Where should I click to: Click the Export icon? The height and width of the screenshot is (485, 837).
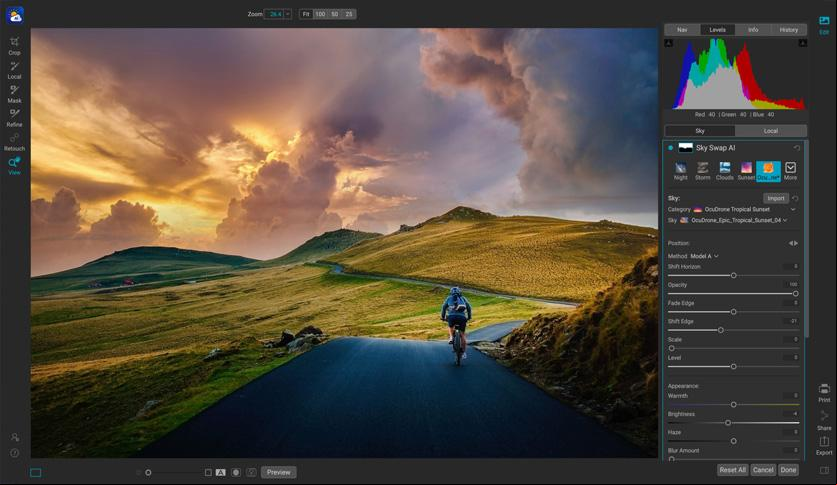coord(824,445)
